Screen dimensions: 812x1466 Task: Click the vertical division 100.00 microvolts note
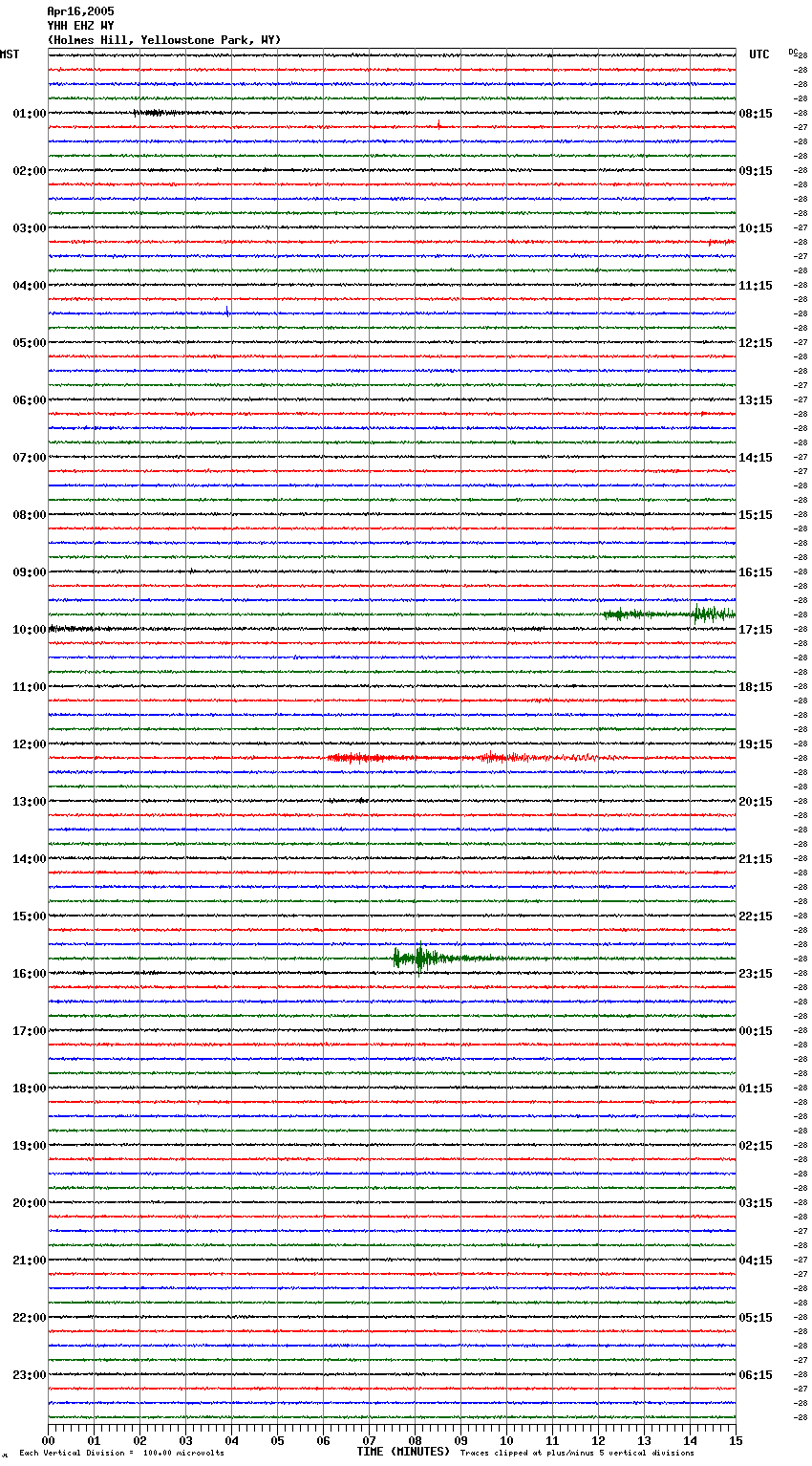tap(122, 1453)
